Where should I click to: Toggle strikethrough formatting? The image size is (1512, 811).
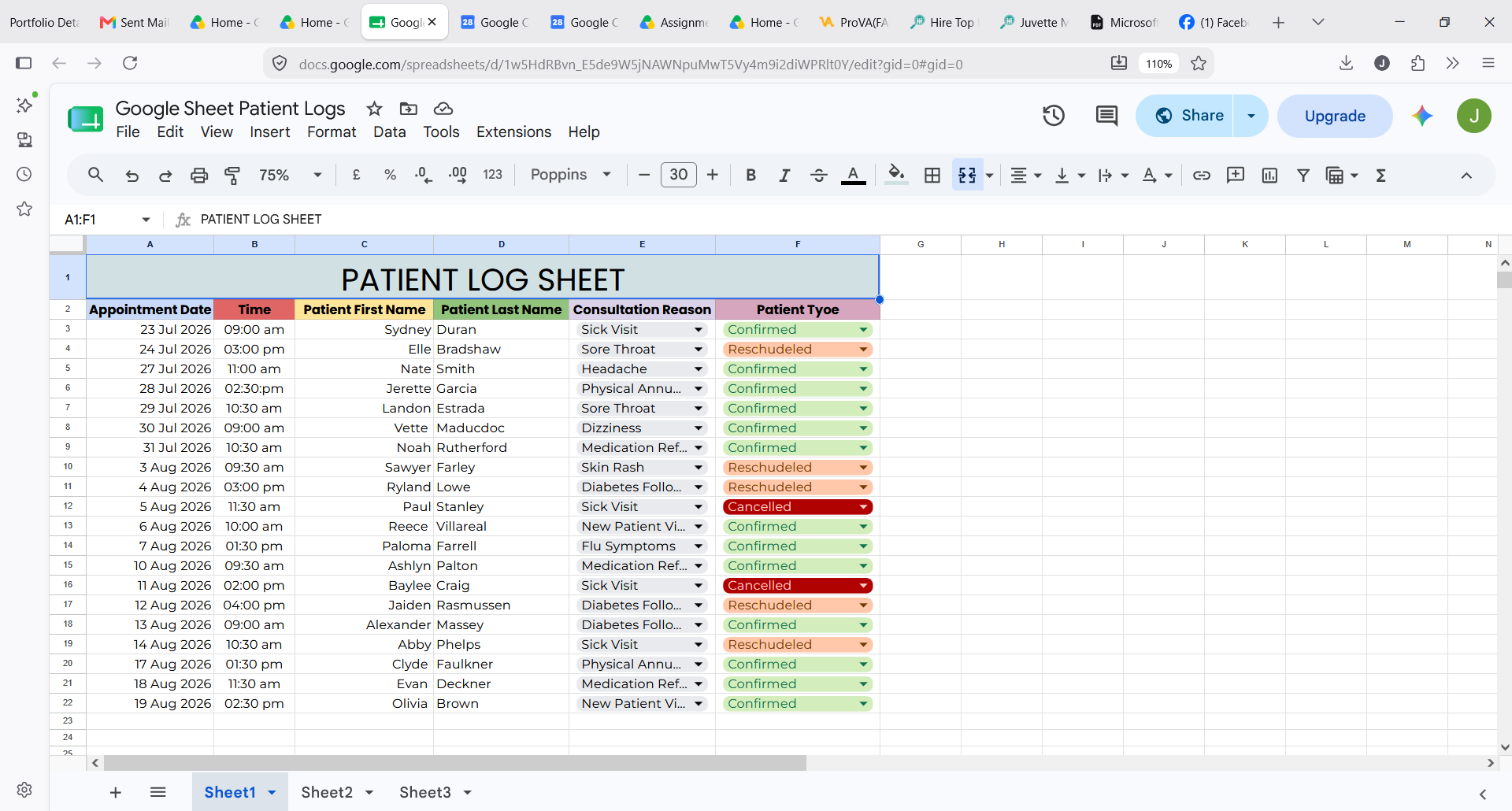pyautogui.click(x=819, y=175)
